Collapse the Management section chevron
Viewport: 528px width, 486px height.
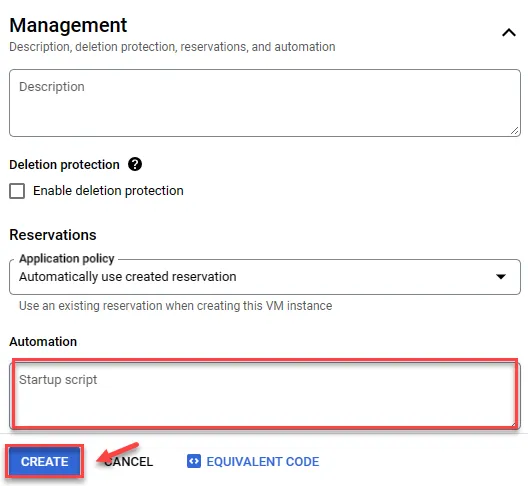click(509, 33)
